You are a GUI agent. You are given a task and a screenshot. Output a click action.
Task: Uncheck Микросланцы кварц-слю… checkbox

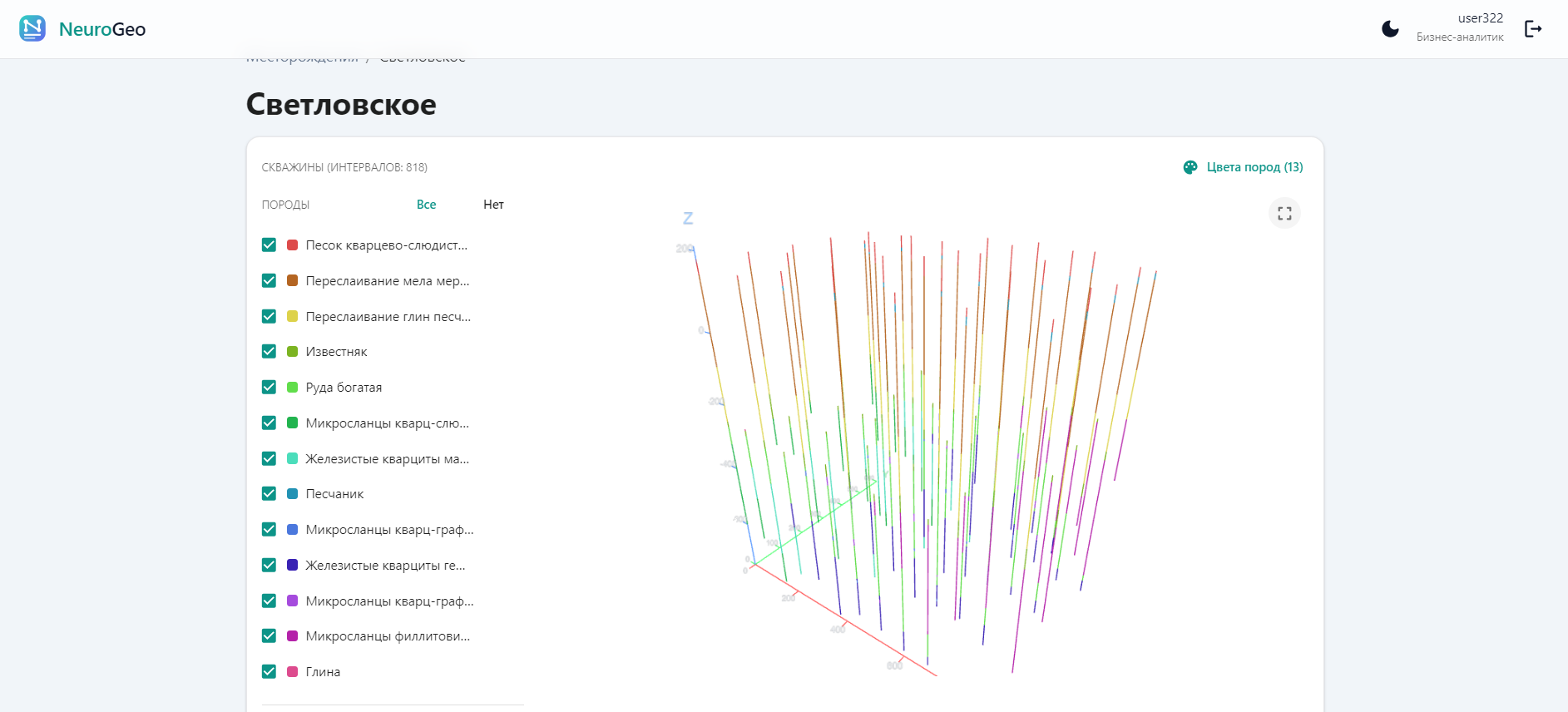coord(269,423)
